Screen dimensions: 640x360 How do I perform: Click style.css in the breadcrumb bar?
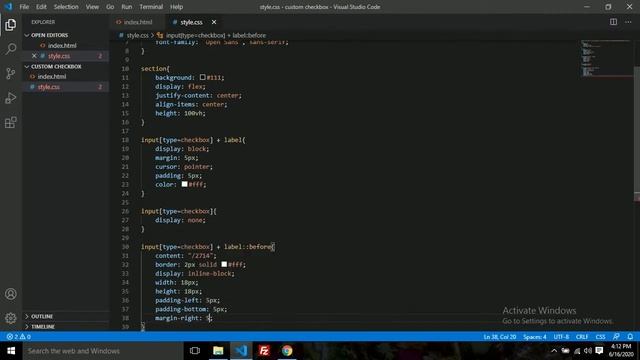137,36
